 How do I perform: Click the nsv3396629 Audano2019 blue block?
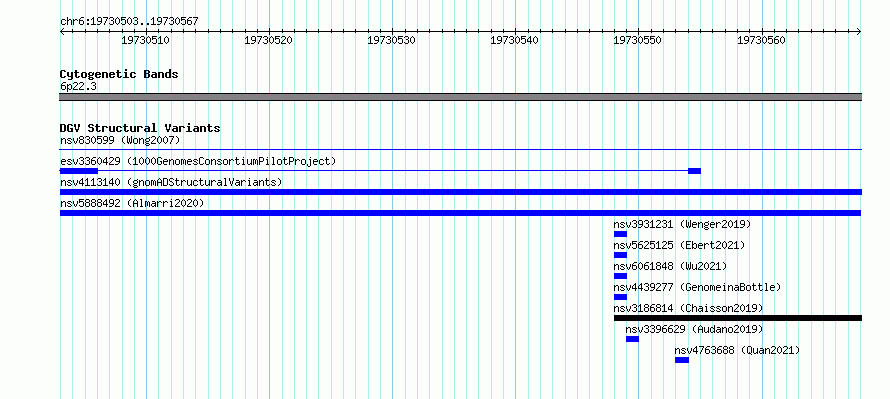(x=632, y=339)
